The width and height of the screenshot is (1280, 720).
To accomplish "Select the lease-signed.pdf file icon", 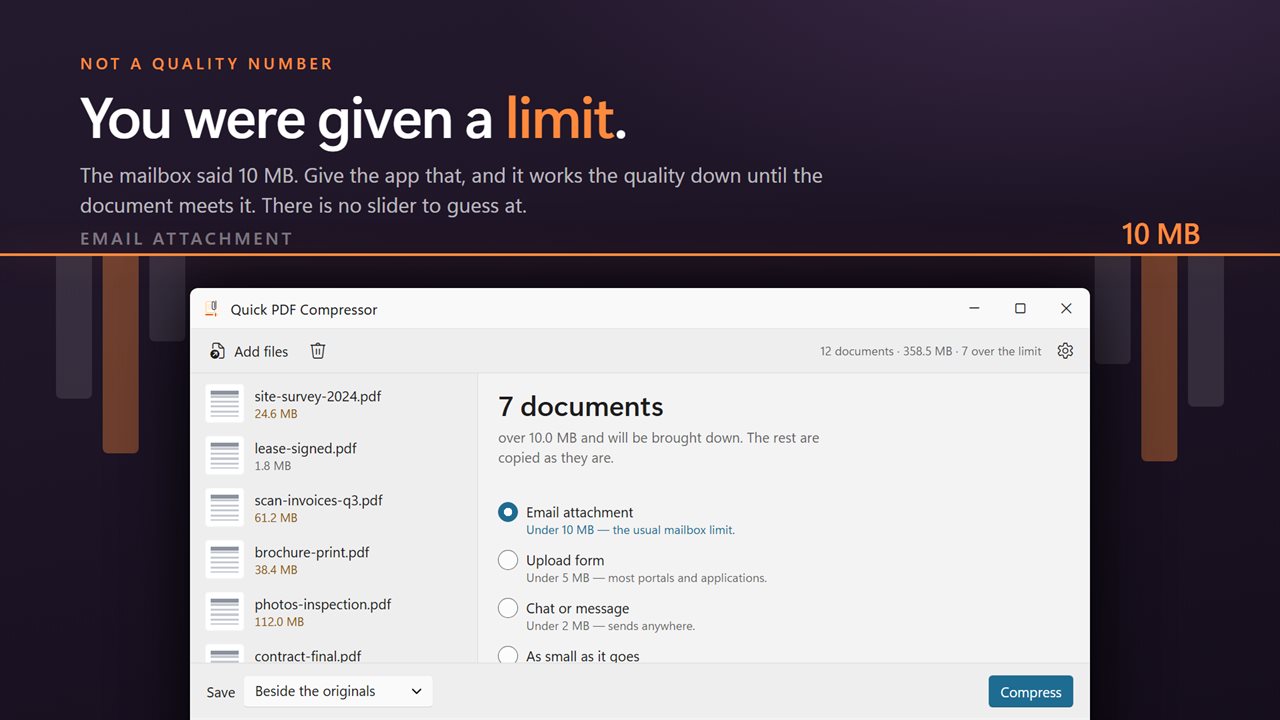I will 225,456.
